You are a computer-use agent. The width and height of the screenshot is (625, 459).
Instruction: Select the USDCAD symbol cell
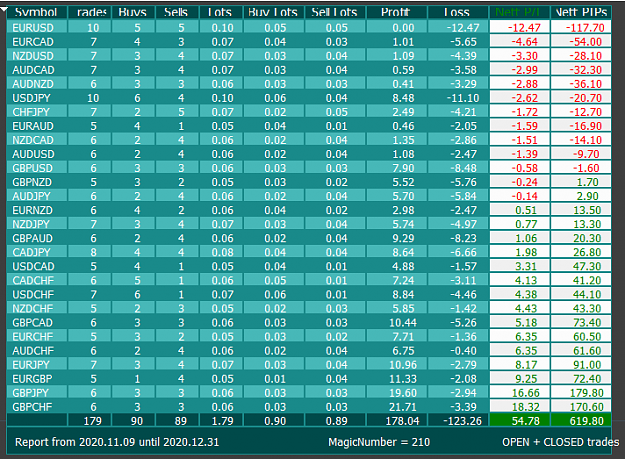click(37, 266)
